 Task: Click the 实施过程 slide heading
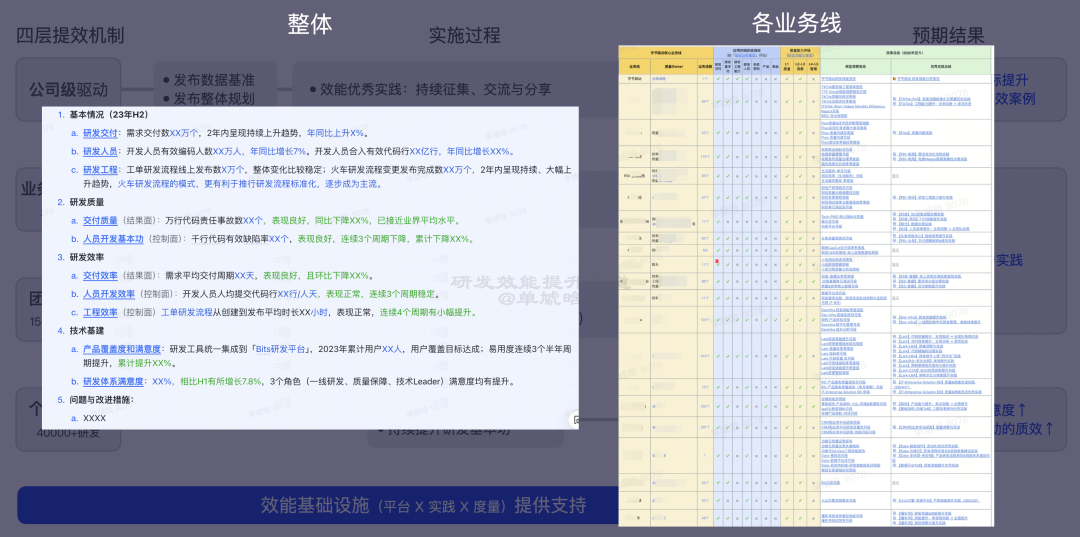464,36
